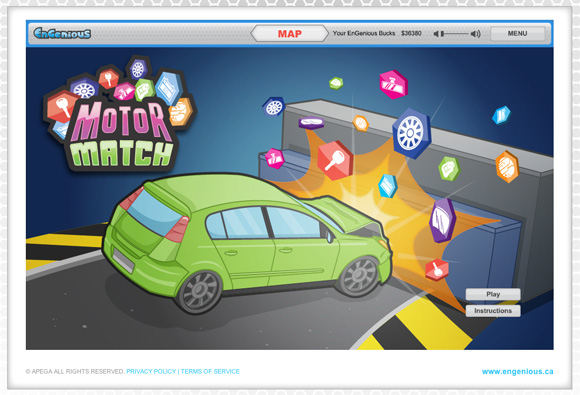Click the Play button

coord(493,294)
